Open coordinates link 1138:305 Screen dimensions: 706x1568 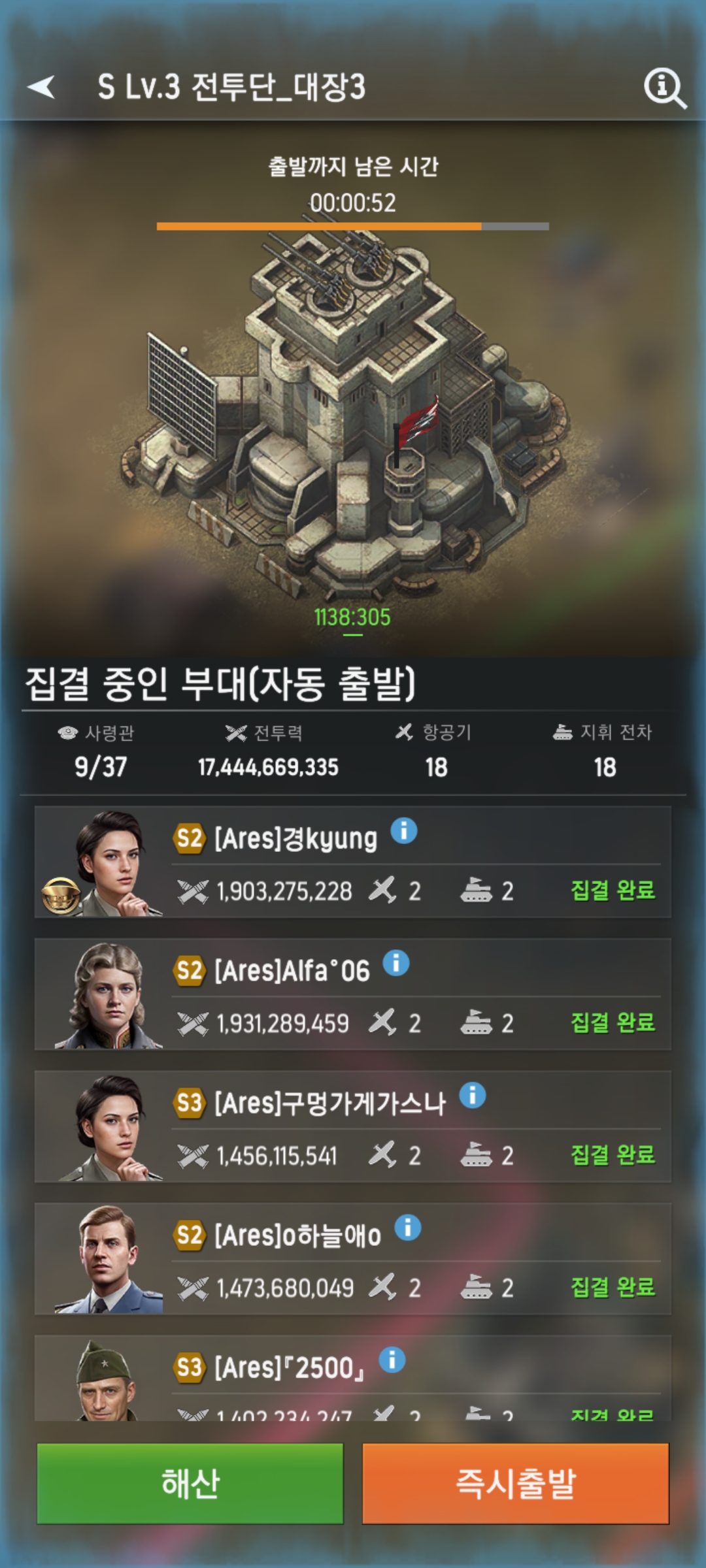click(352, 617)
